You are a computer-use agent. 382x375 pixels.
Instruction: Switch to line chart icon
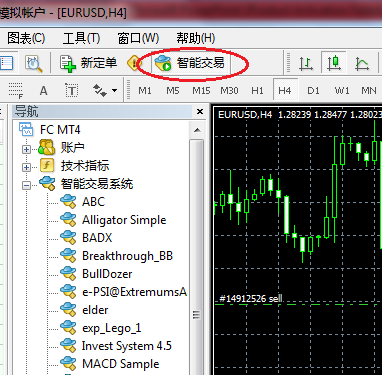point(361,63)
